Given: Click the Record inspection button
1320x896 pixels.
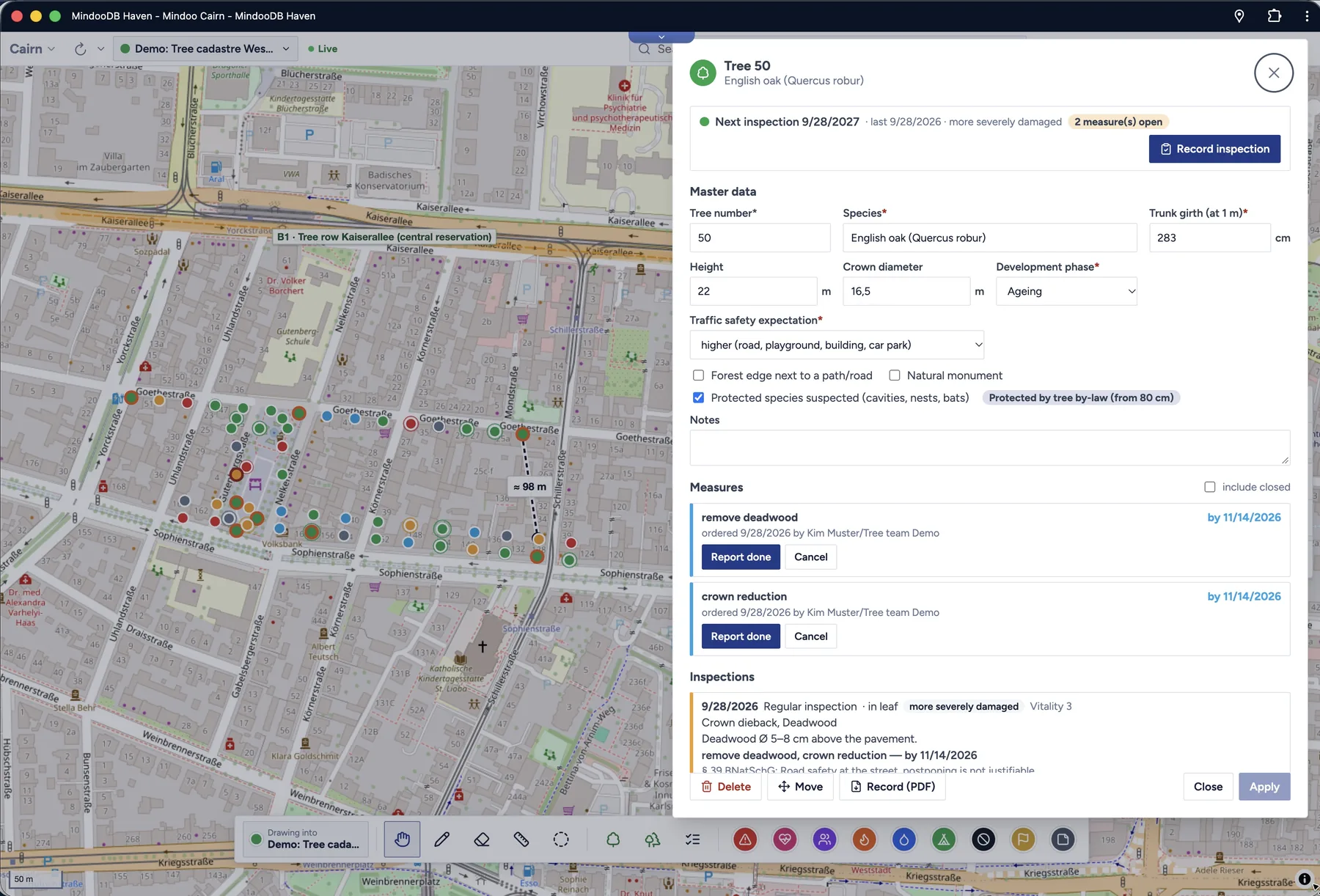Looking at the screenshot, I should click(1214, 149).
